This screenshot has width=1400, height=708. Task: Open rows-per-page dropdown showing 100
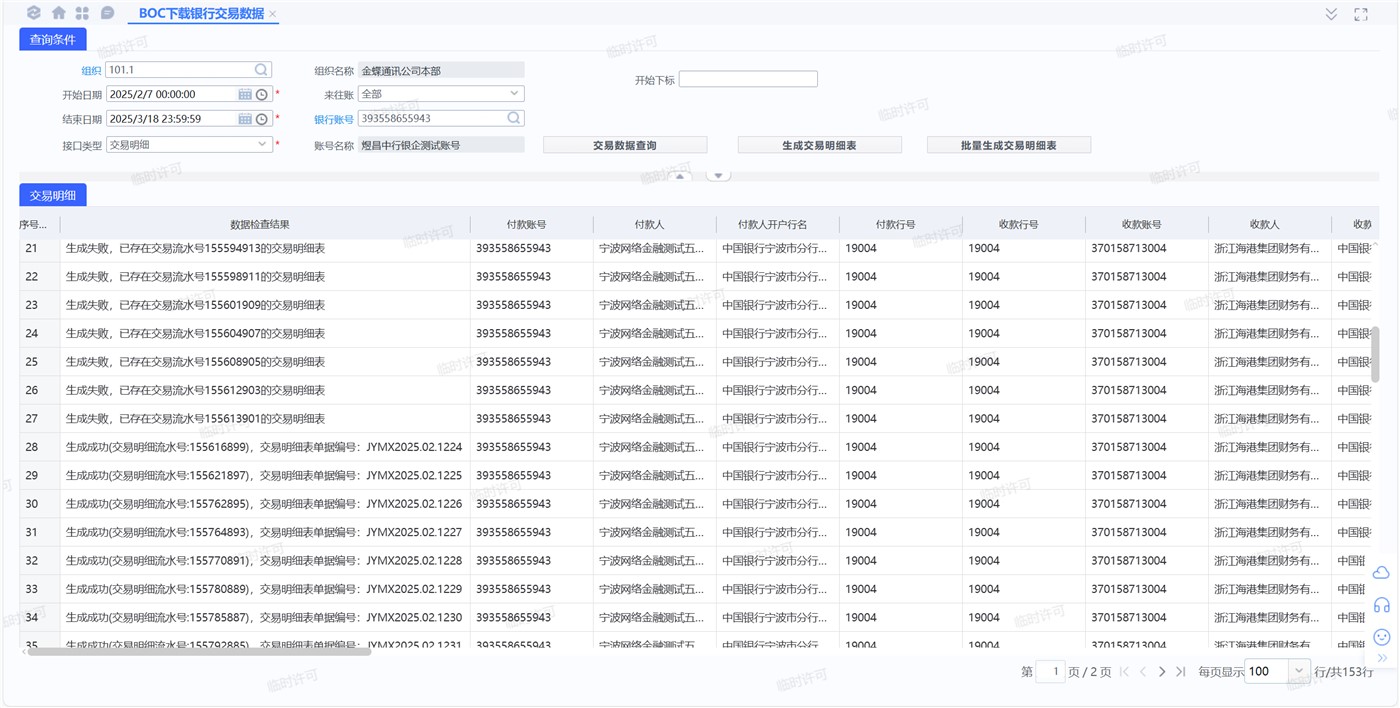click(x=1299, y=672)
